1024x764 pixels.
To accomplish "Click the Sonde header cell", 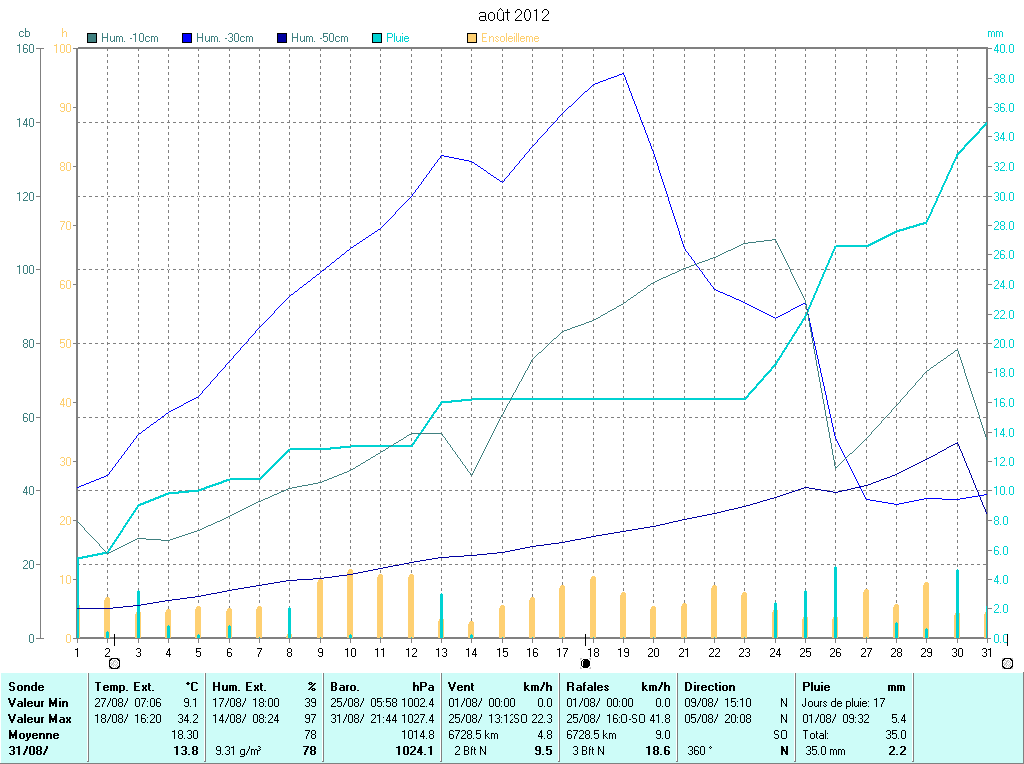I will click(x=26, y=687).
